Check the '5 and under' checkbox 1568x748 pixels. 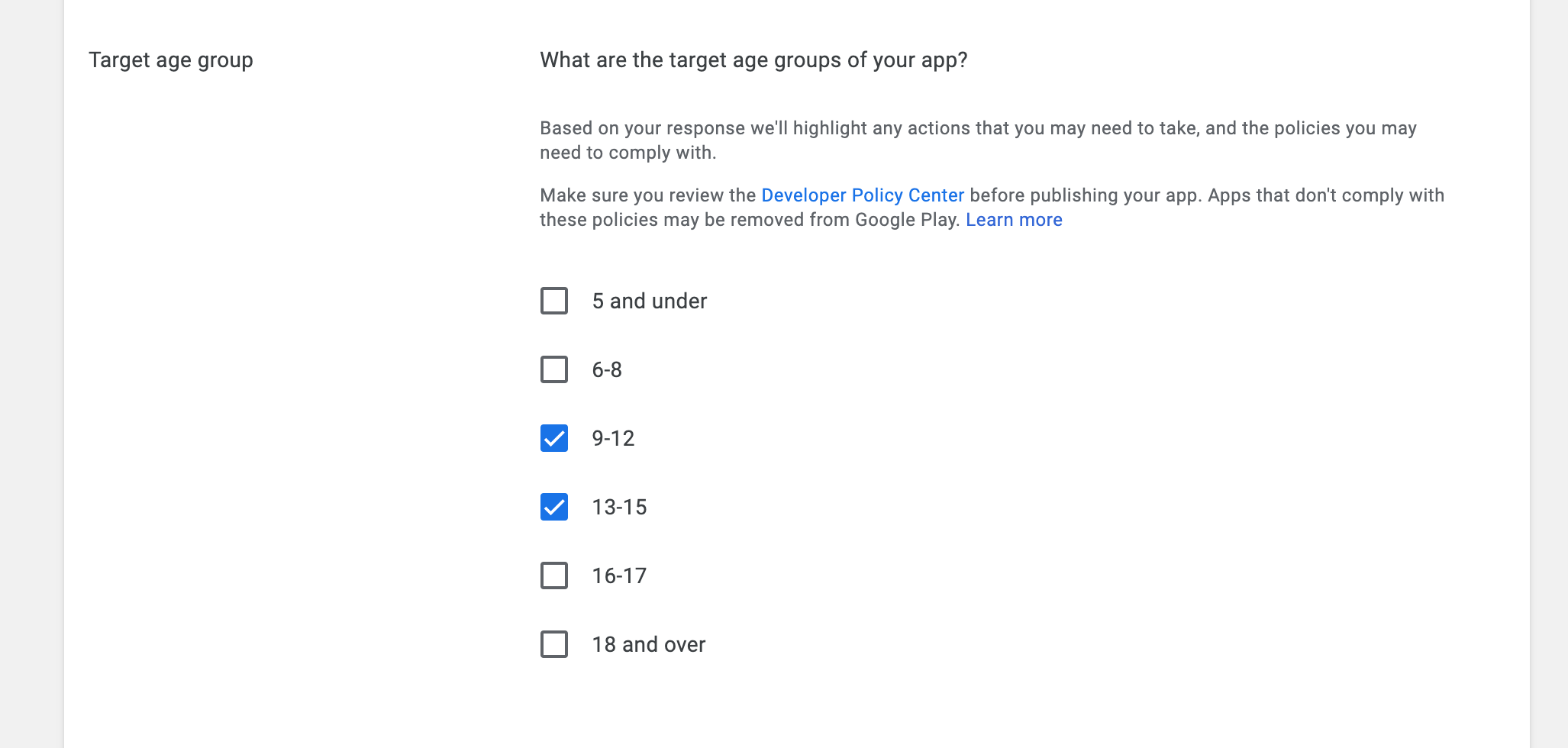click(554, 301)
